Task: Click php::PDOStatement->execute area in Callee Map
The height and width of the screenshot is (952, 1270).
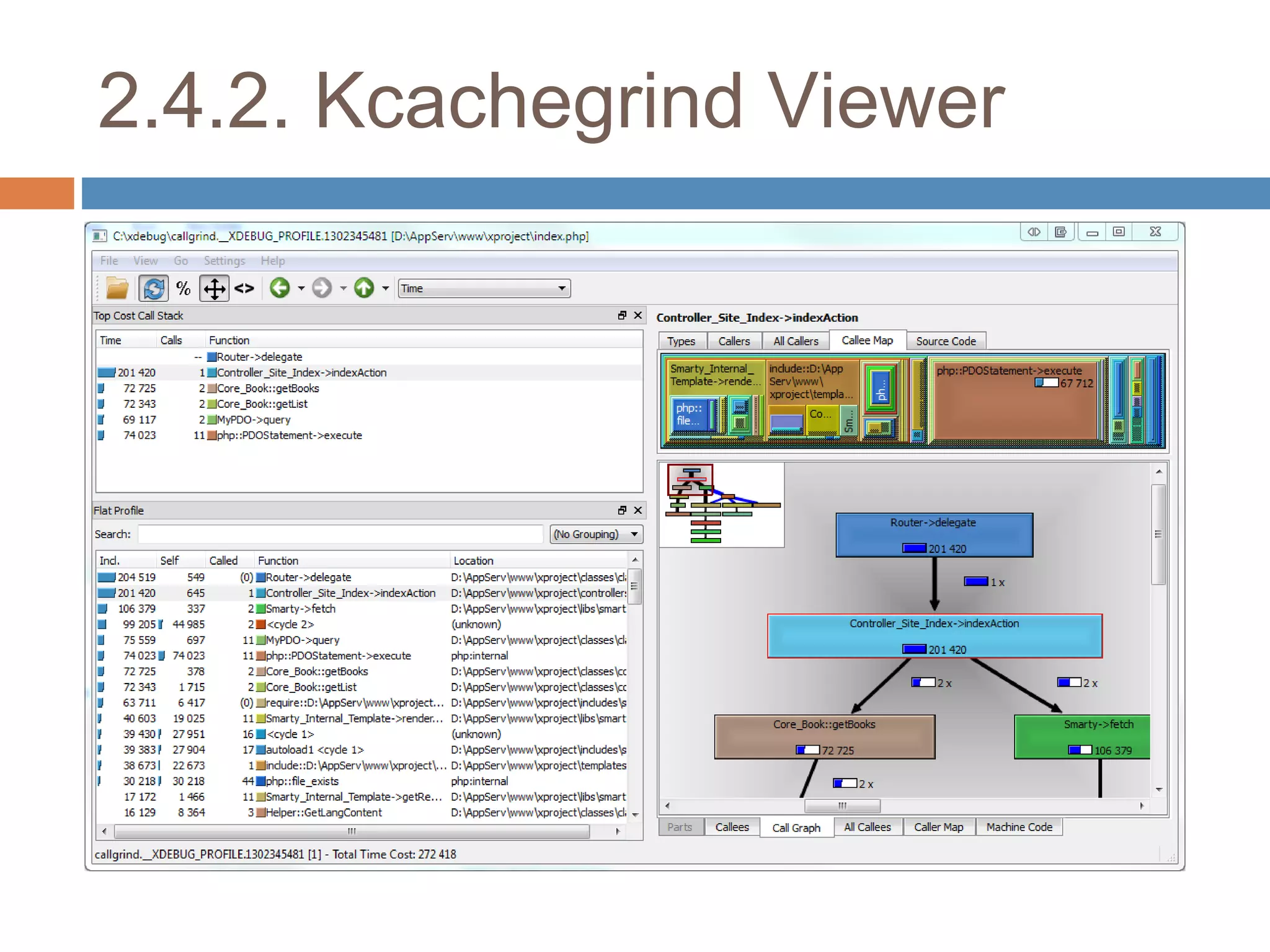Action: pyautogui.click(x=1016, y=401)
